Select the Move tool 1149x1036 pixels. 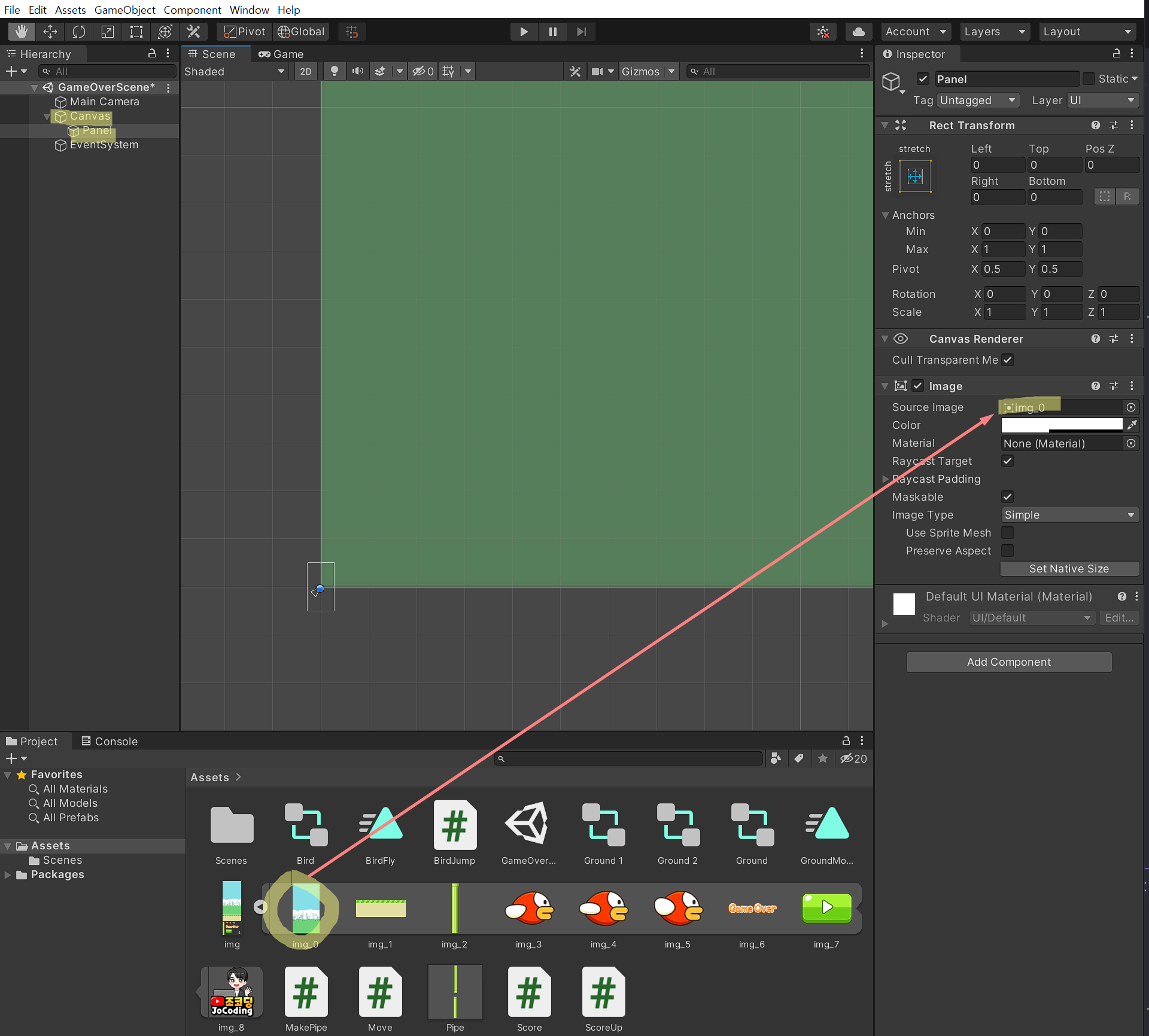click(x=50, y=32)
